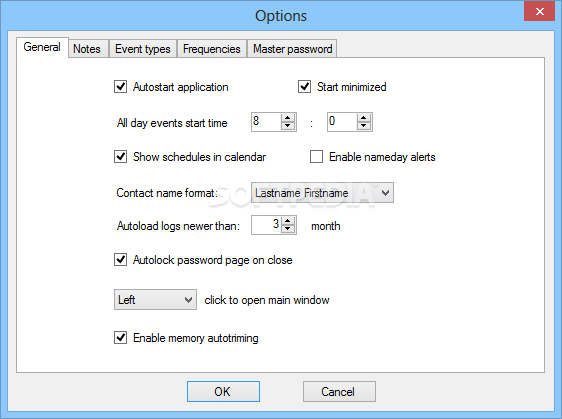Image resolution: width=562 pixels, height=419 pixels.
Task: Increase autoload logs month count
Action: [x=287, y=222]
